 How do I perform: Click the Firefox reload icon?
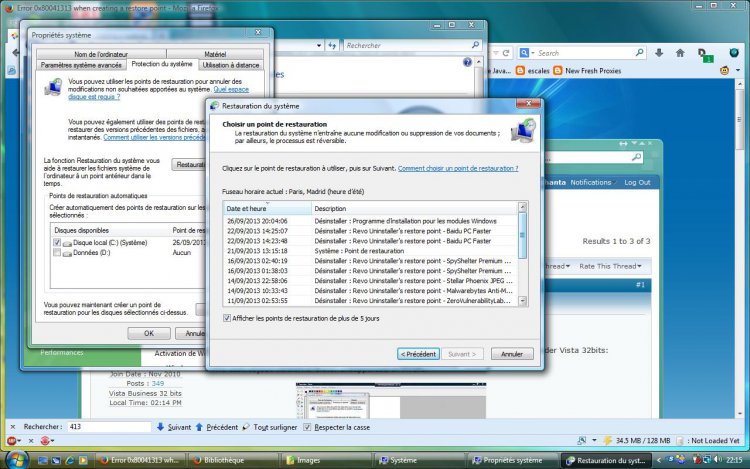pos(506,53)
